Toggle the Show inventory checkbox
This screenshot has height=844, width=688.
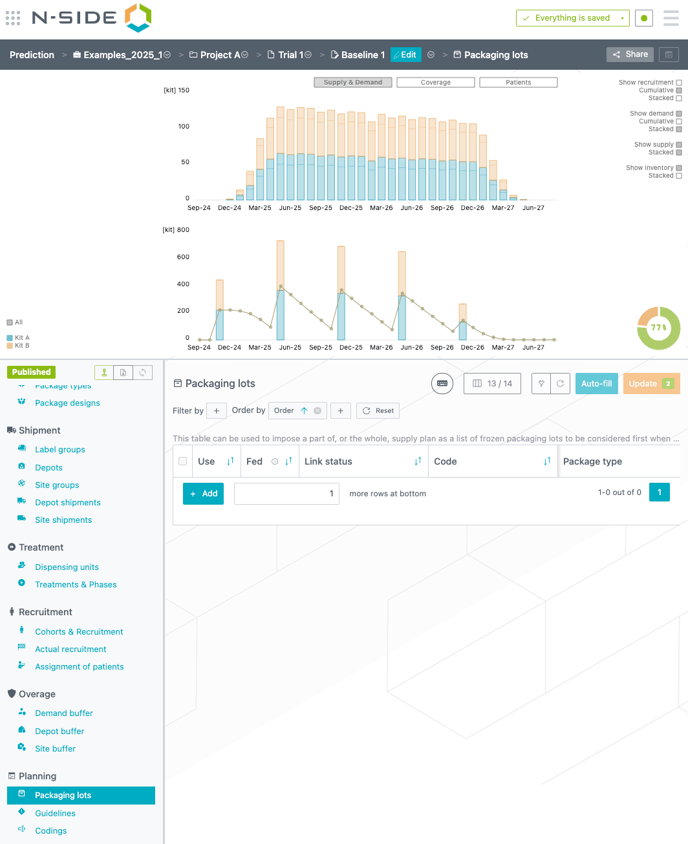[x=679, y=168]
